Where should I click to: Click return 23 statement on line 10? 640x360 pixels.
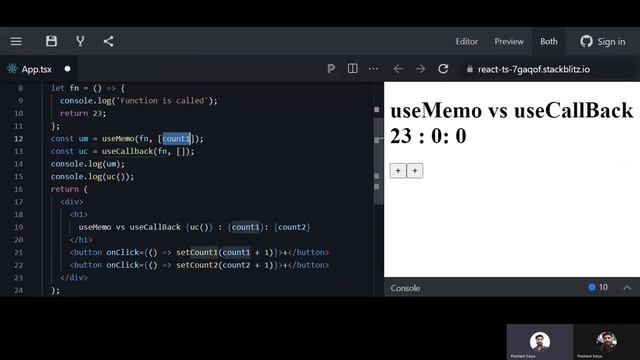(x=83, y=113)
